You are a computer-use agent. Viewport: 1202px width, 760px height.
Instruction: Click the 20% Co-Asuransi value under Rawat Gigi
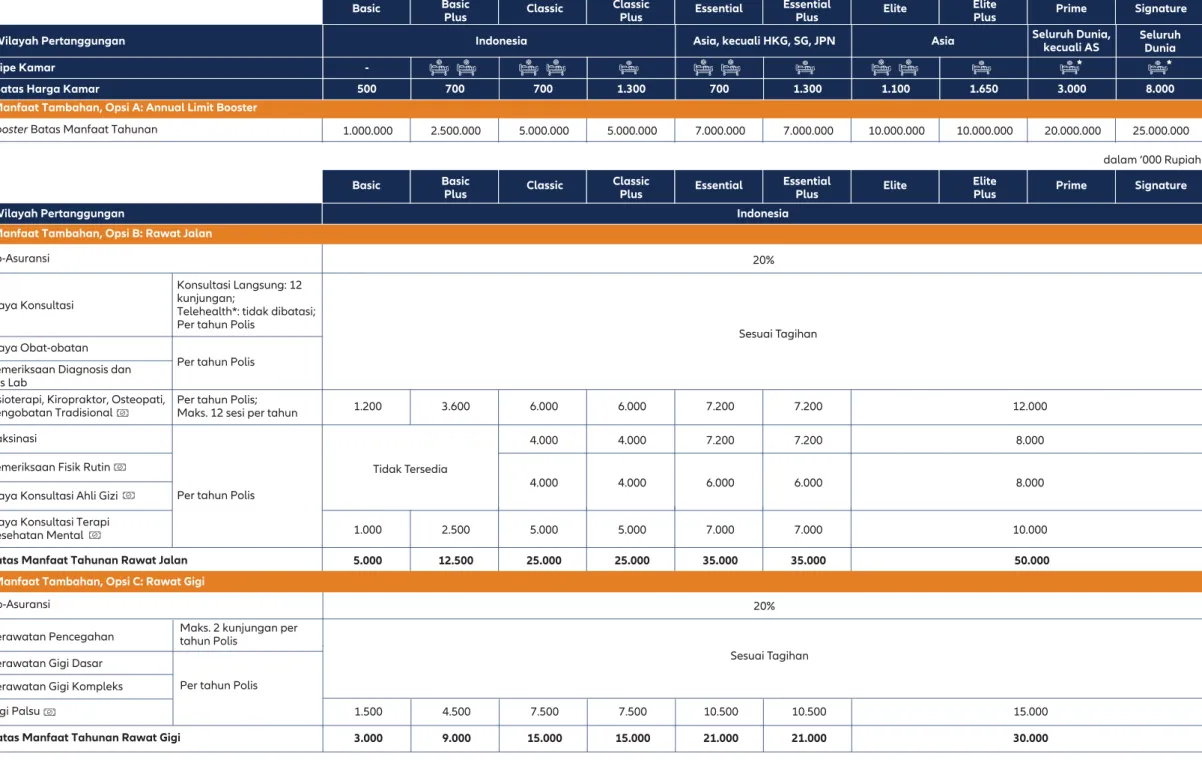point(764,606)
